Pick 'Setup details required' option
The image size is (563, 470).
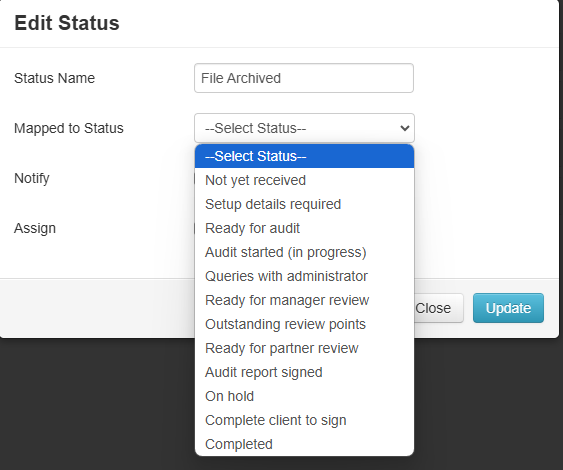304,204
